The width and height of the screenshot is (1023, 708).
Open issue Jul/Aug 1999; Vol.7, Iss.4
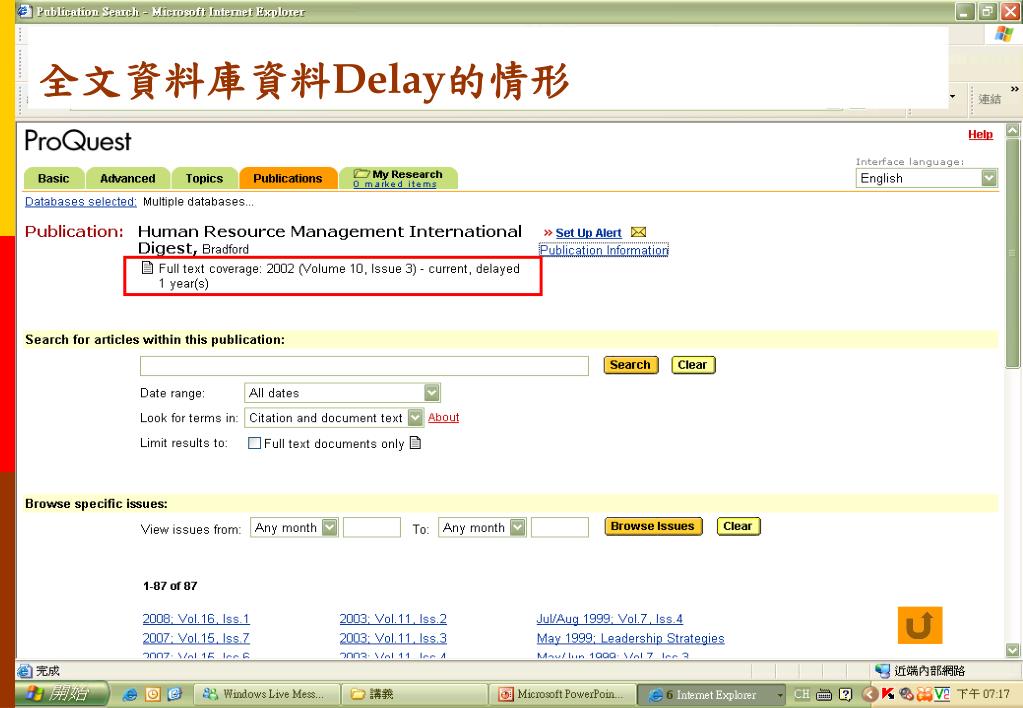(609, 619)
